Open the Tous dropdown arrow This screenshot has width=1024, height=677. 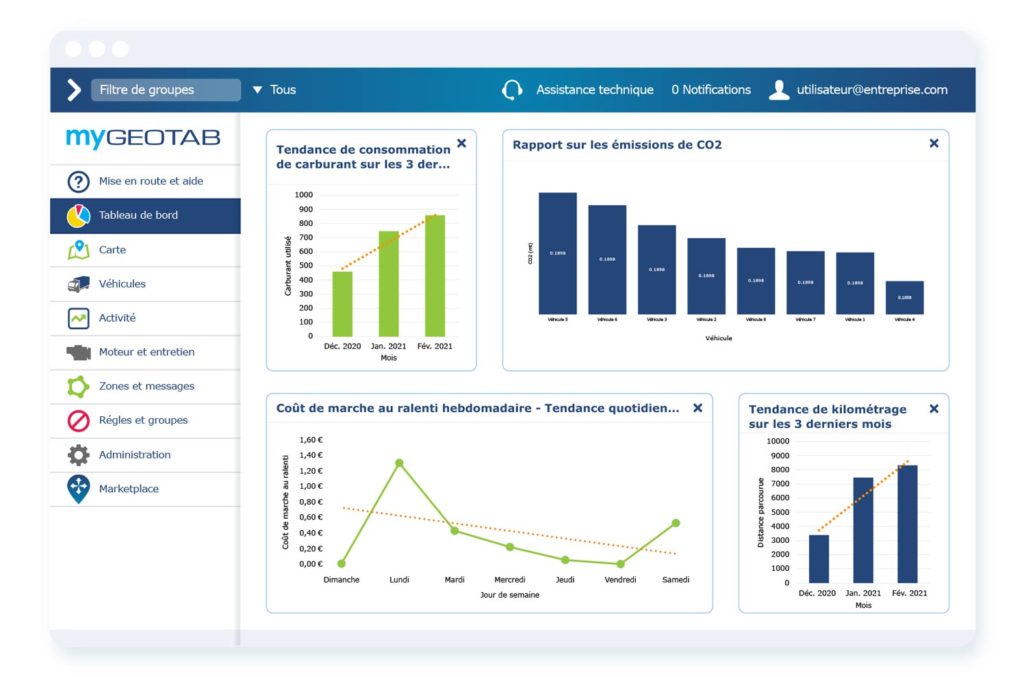tap(258, 90)
